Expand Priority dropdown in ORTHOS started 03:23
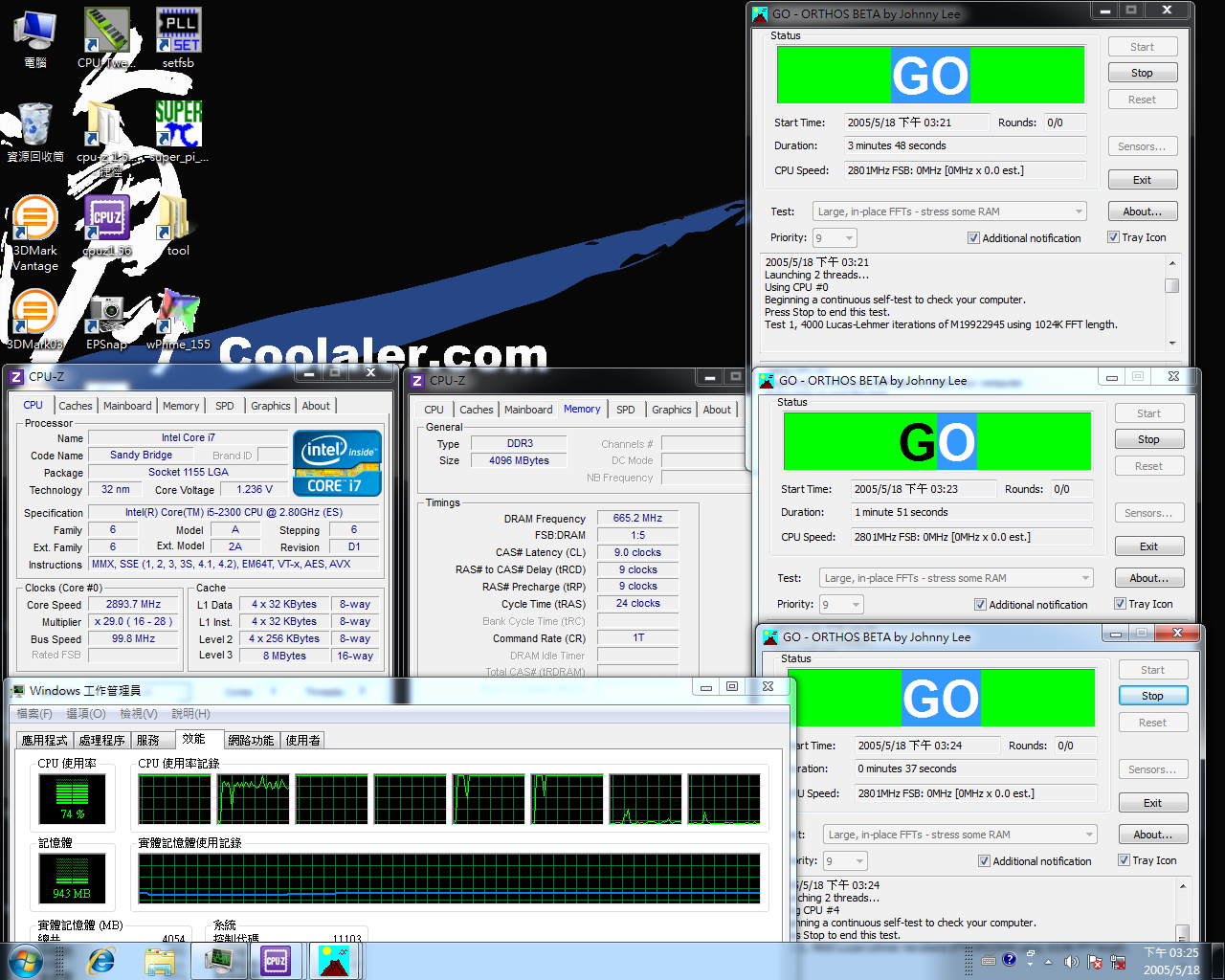The height and width of the screenshot is (980, 1225). (856, 605)
